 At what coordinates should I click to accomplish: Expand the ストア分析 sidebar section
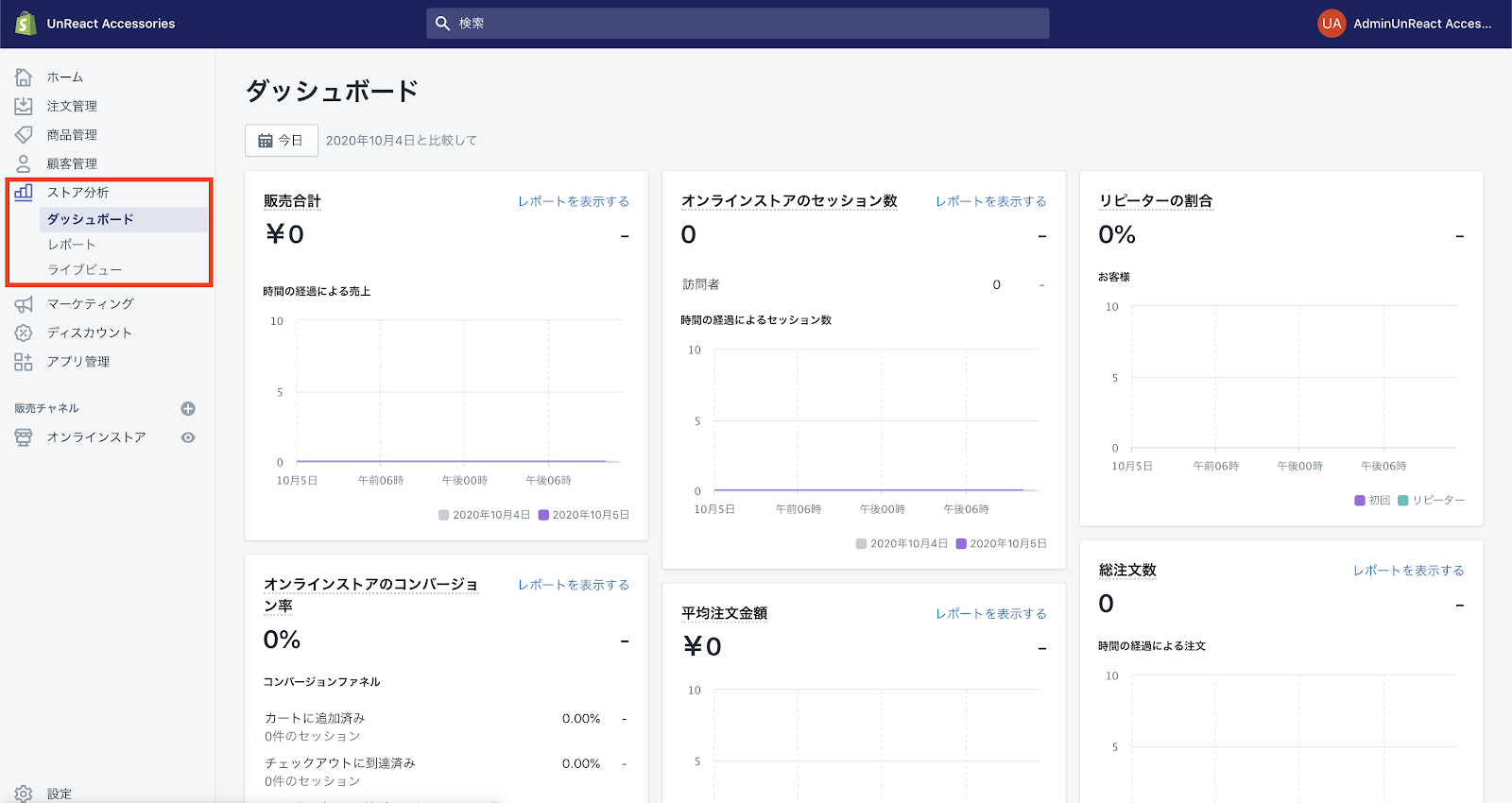pos(77,193)
